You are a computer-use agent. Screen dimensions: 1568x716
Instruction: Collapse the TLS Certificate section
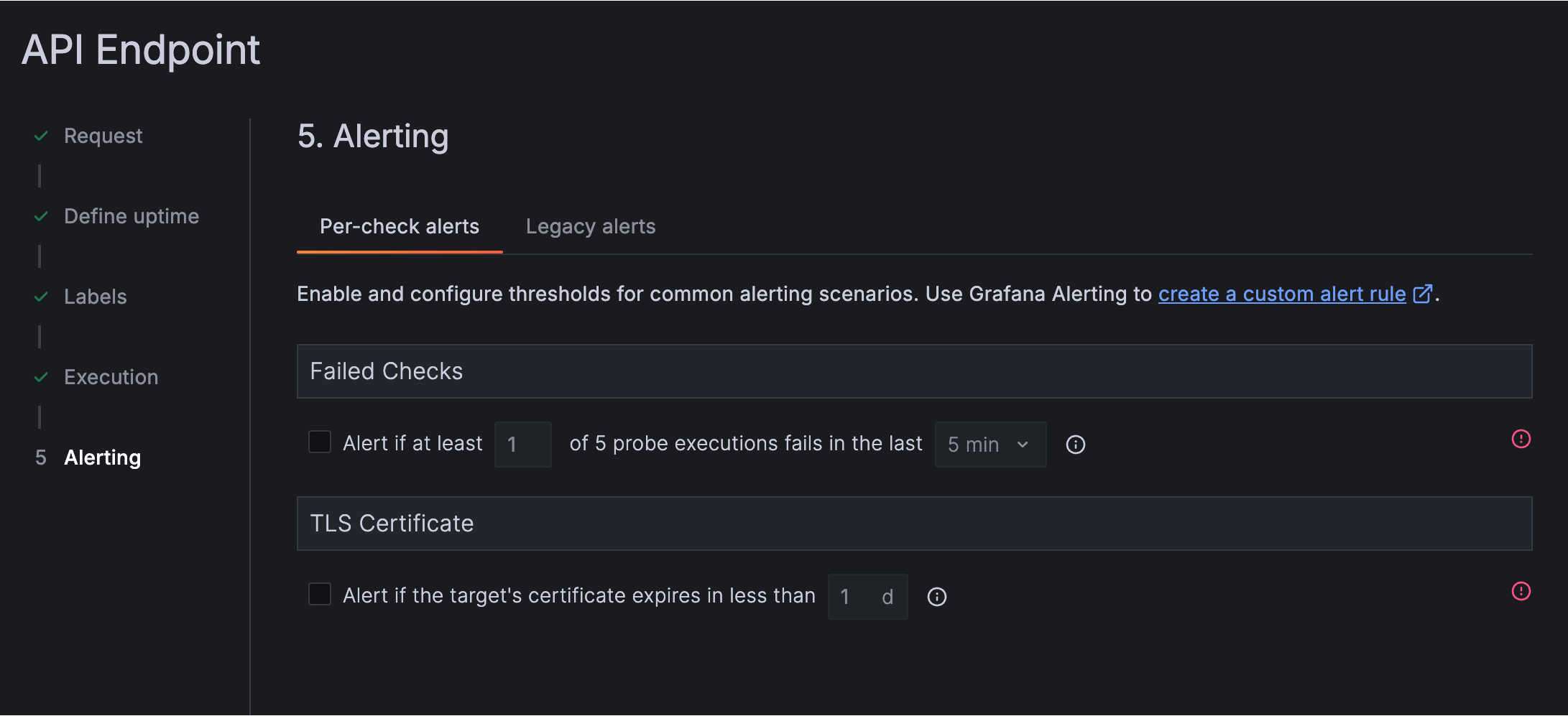pos(391,524)
